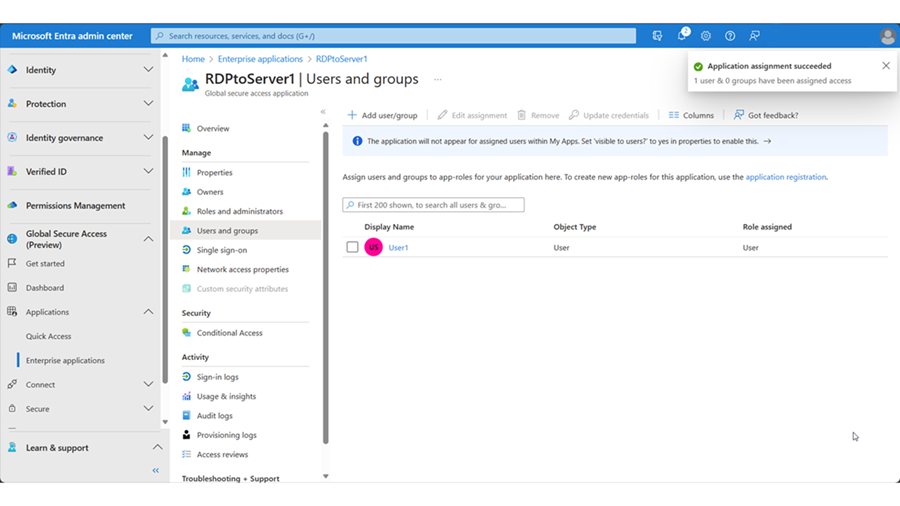Click the info banner arrow

point(767,141)
